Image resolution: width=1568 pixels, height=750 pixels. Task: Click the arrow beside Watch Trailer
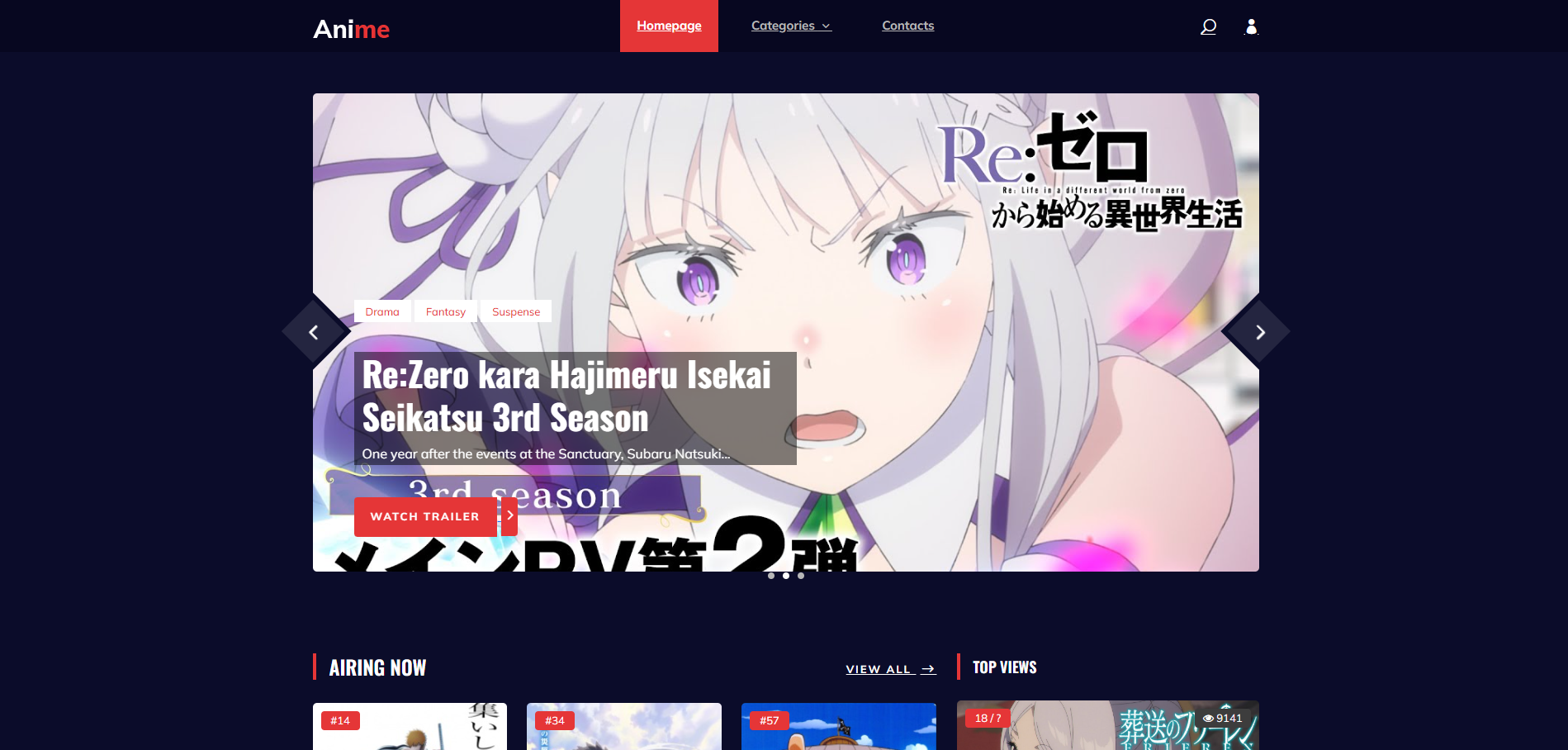pos(509,515)
